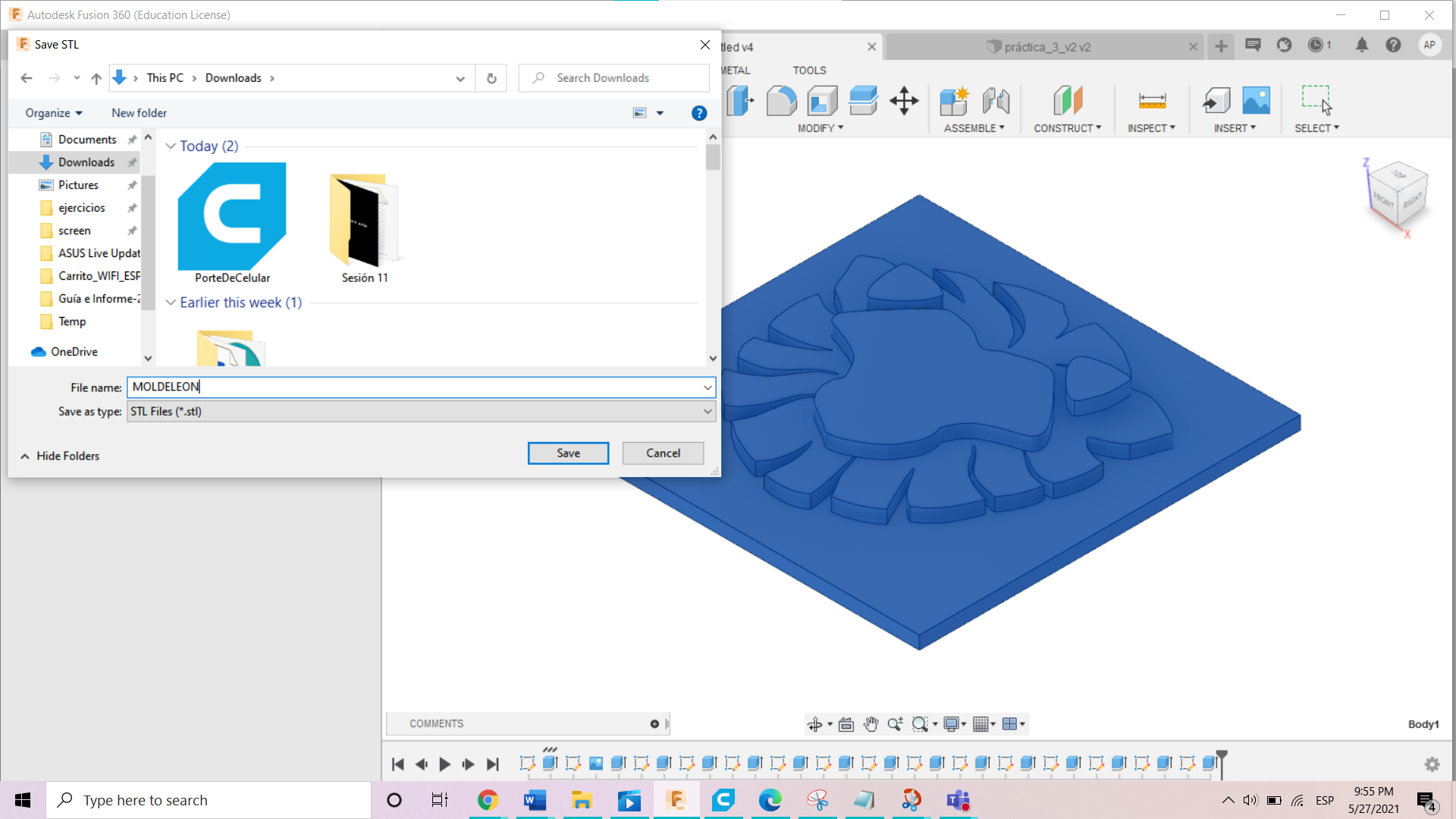
Task: Open the Organize dropdown menu
Action: (54, 113)
